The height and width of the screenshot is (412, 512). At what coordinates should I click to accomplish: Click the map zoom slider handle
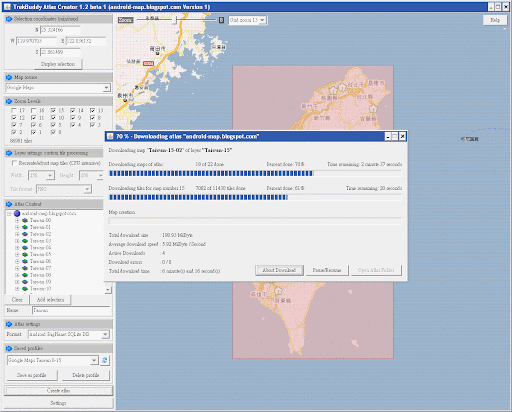tap(174, 20)
